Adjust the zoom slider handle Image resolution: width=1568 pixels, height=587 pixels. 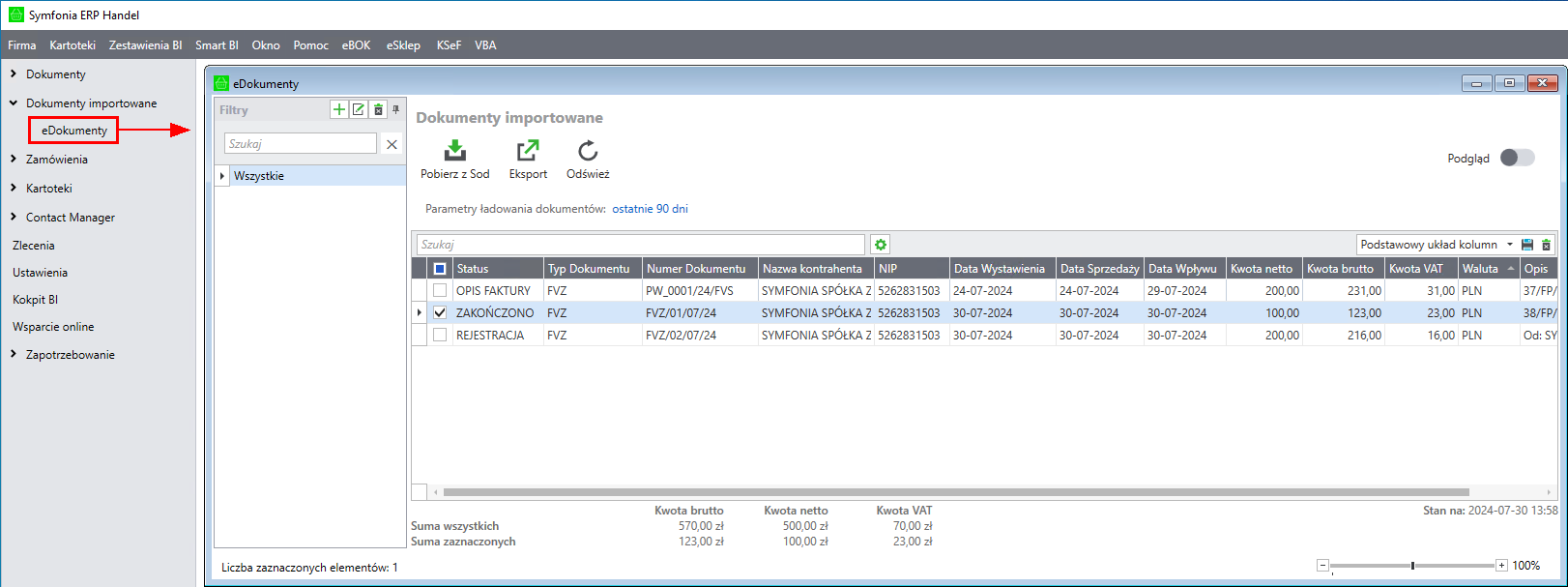(1412, 565)
